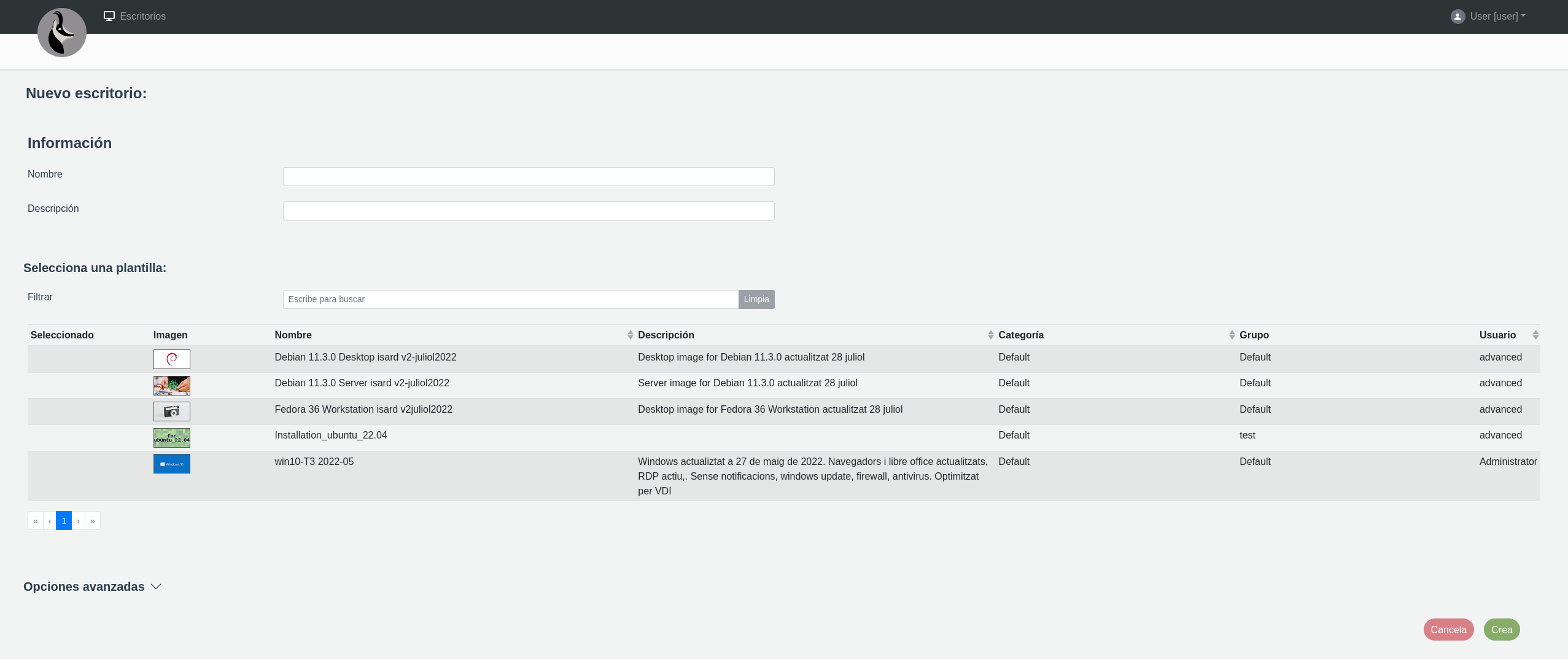Image resolution: width=1568 pixels, height=659 pixels.
Task: Expand the Opciones avanzadas section
Action: (92, 587)
